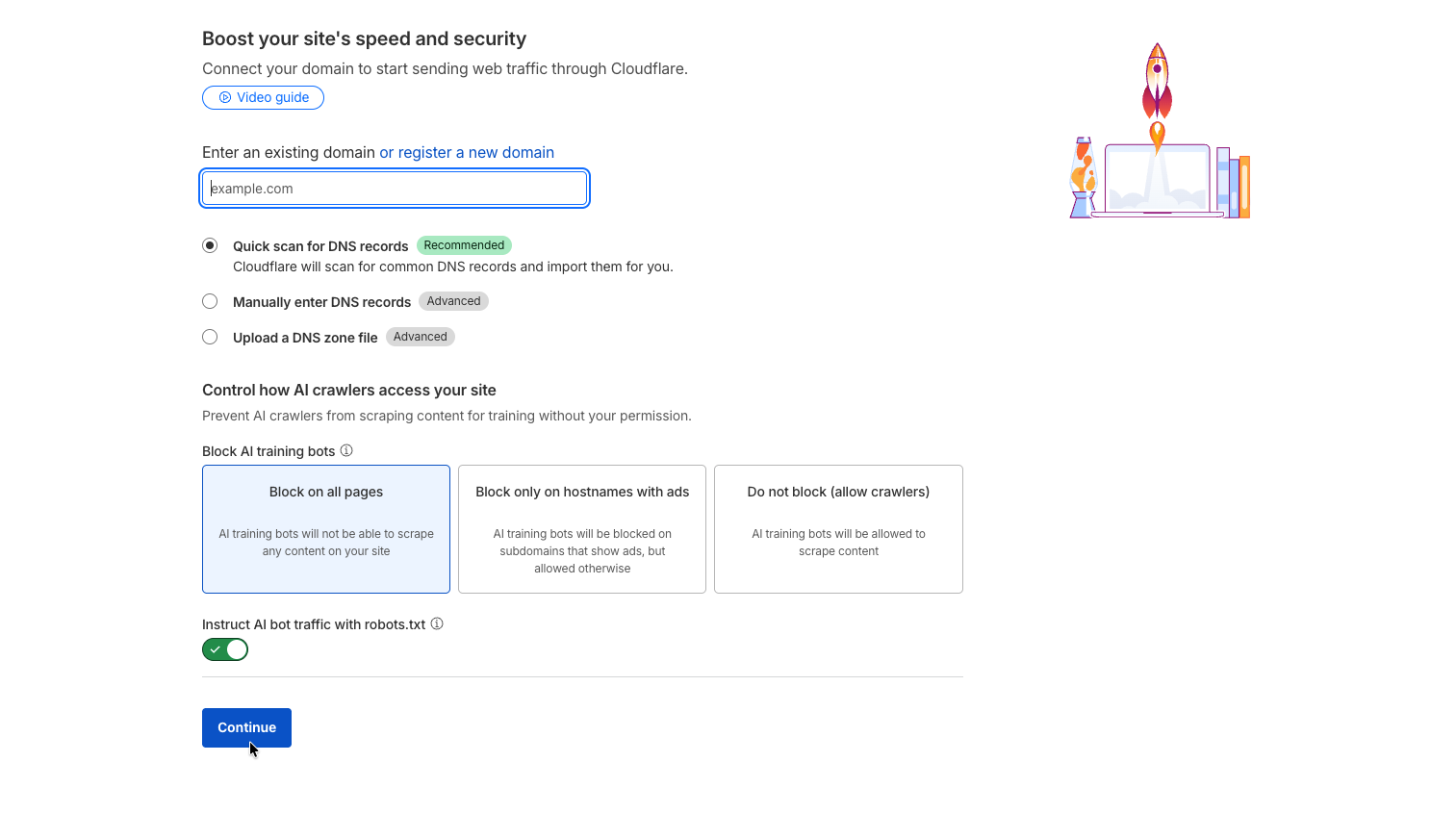
Task: Disable the robots.txt AI bot traffic toggle
Action: [x=225, y=649]
